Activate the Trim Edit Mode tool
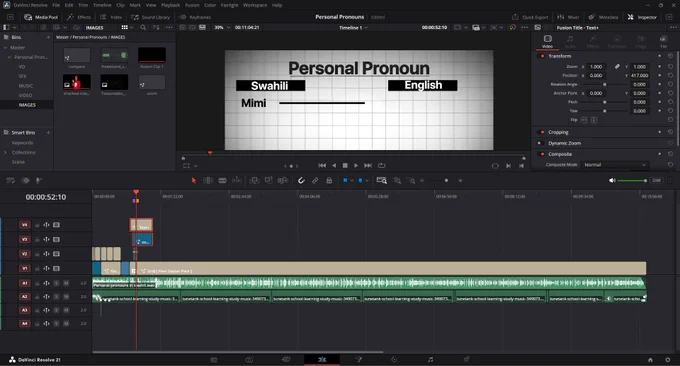Screen dimensions: 680x366 pyautogui.click(x=208, y=180)
